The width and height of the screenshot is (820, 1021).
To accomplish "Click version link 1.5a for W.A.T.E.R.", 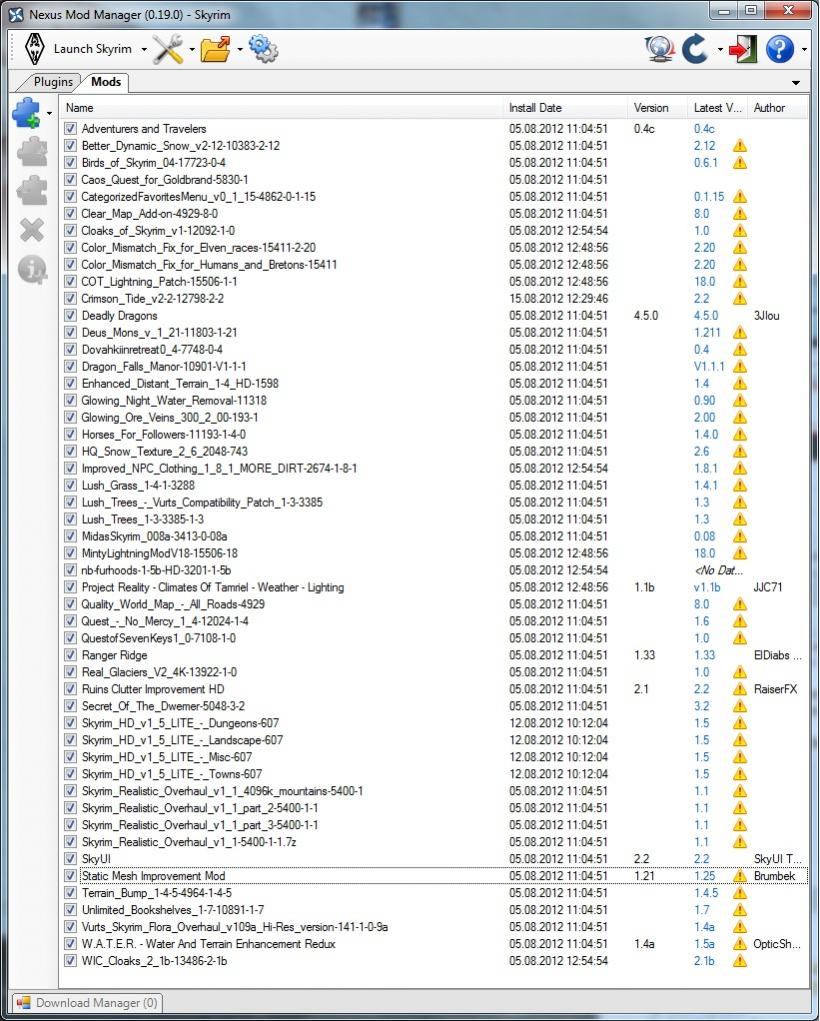I will pos(704,944).
